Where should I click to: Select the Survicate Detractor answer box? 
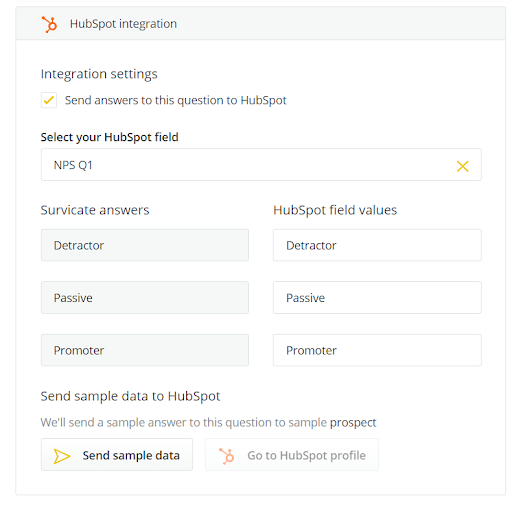pyautogui.click(x=145, y=245)
